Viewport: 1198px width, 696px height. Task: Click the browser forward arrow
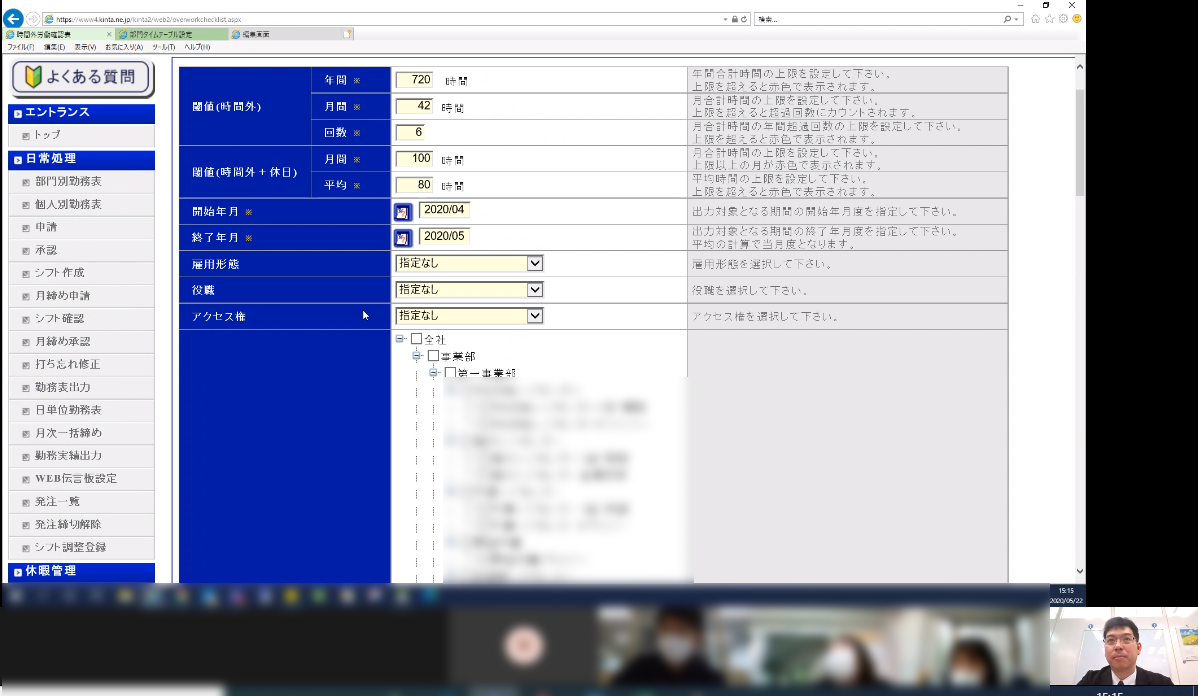[x=33, y=18]
